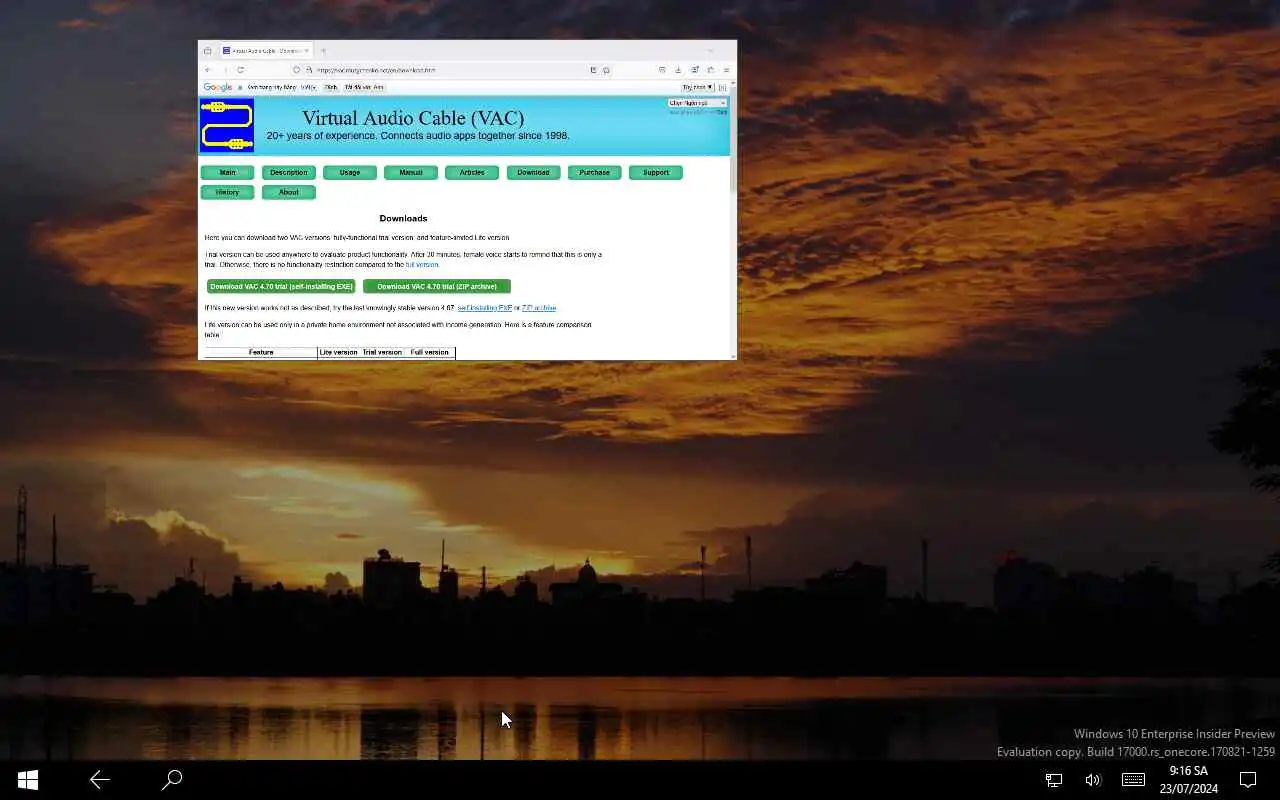
Task: Show site security lock info
Action: tap(309, 70)
